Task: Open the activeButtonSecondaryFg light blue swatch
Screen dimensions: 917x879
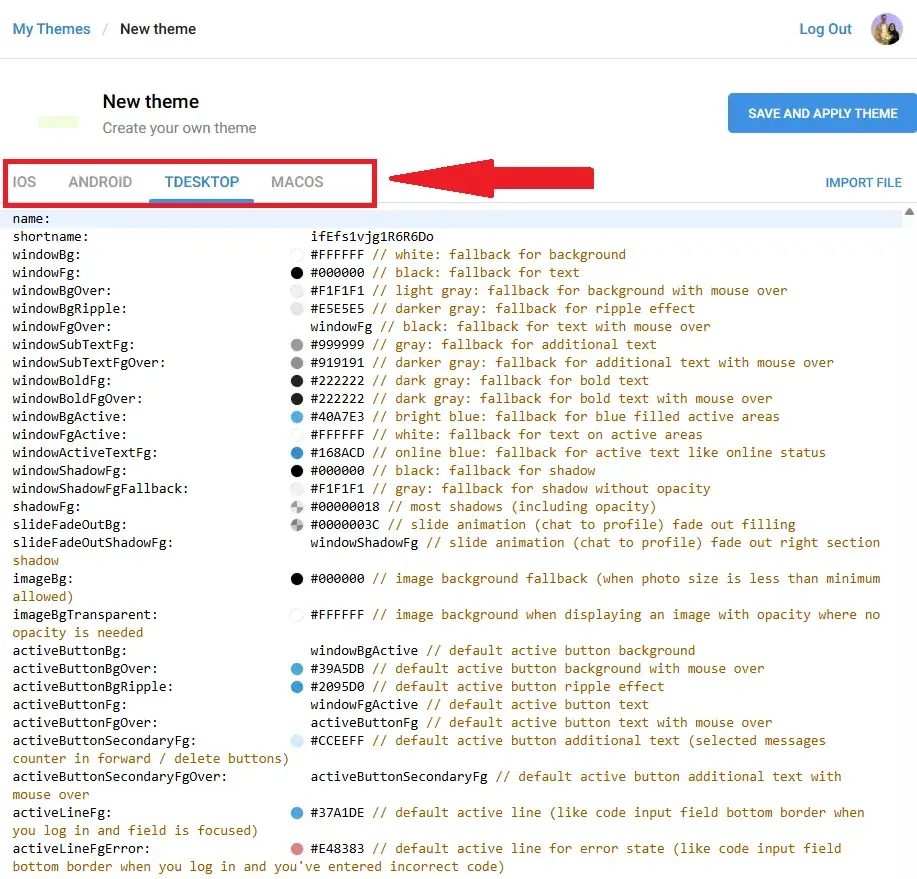Action: (x=297, y=741)
